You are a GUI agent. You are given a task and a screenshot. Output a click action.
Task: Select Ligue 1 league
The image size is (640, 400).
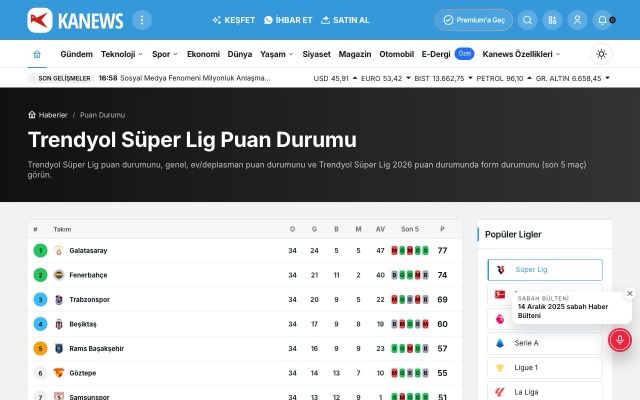545,368
